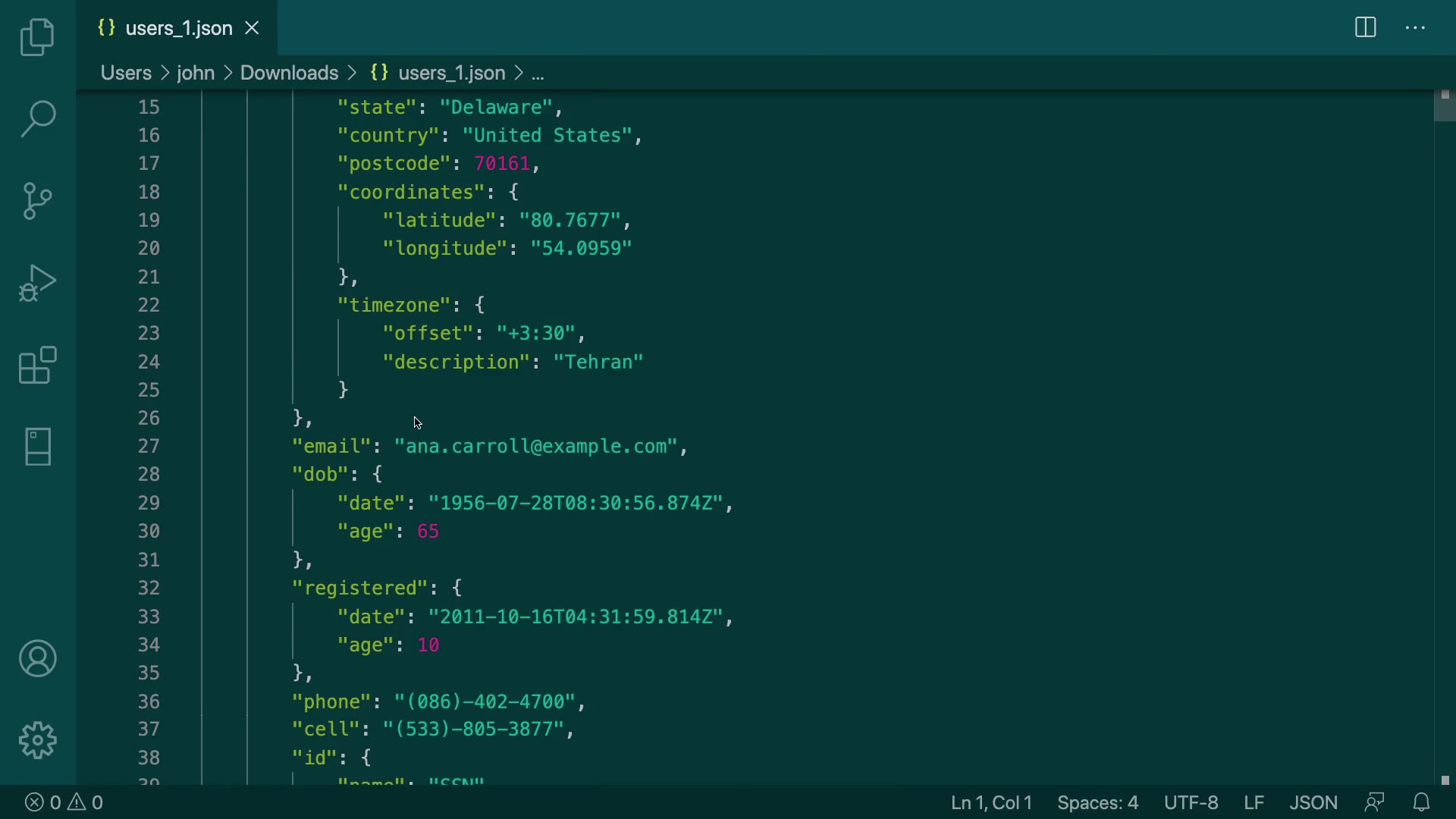The width and height of the screenshot is (1456, 819).
Task: Click the john breadcrumb folder
Action: [x=196, y=73]
